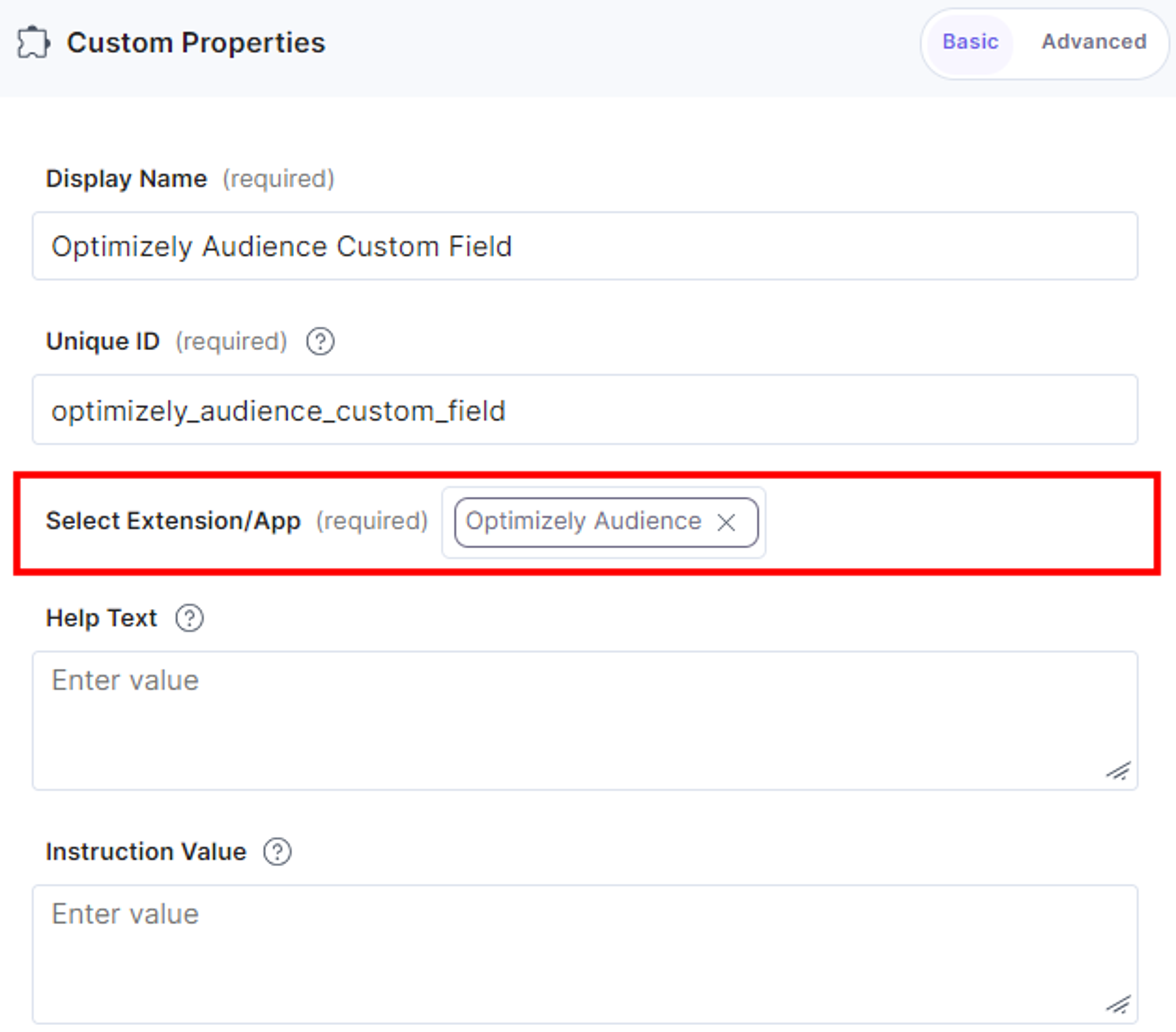The width and height of the screenshot is (1176, 1032).
Task: Click the Custom Properties puzzle icon
Action: [x=33, y=43]
